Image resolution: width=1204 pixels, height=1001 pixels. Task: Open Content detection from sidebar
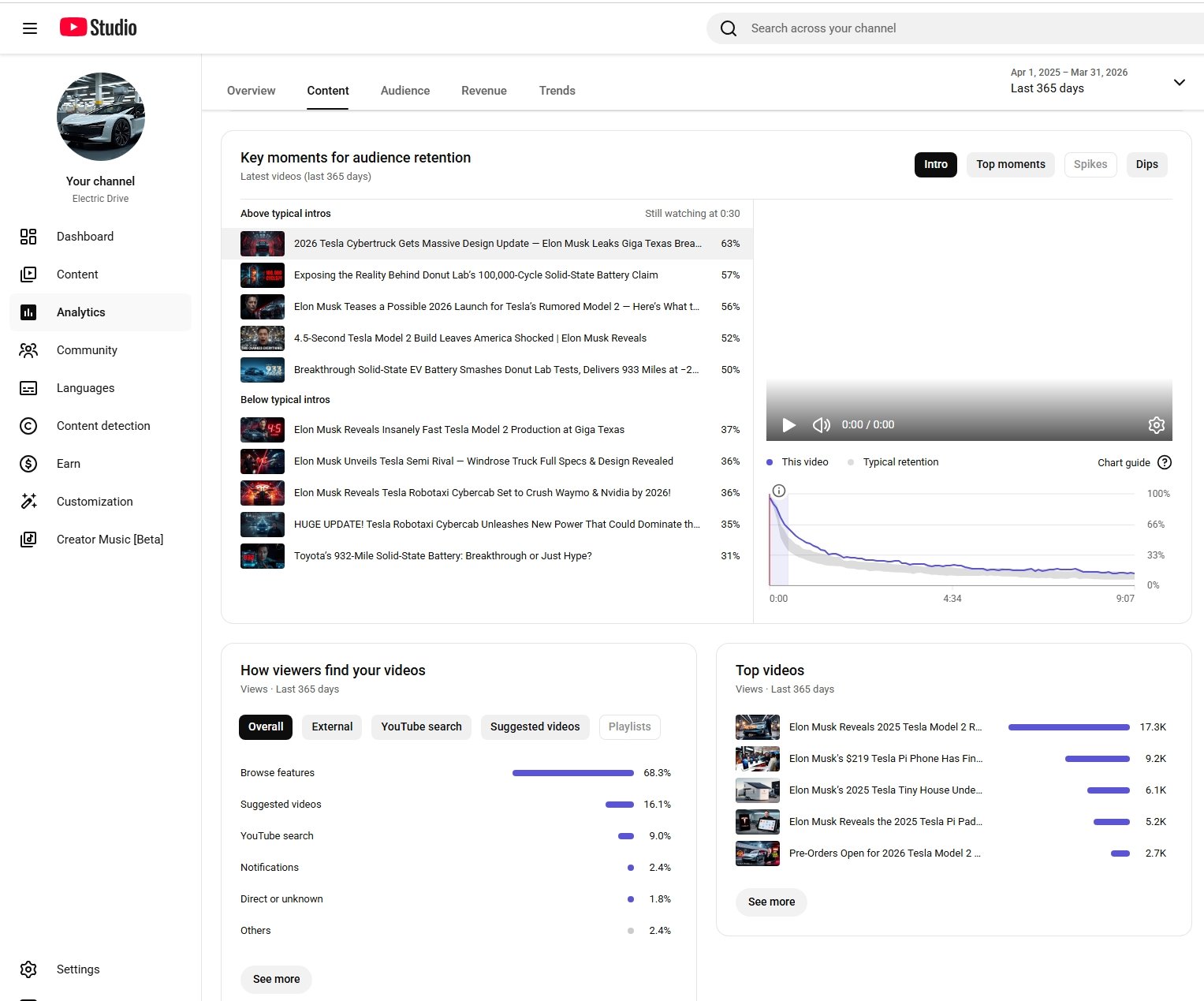[103, 426]
